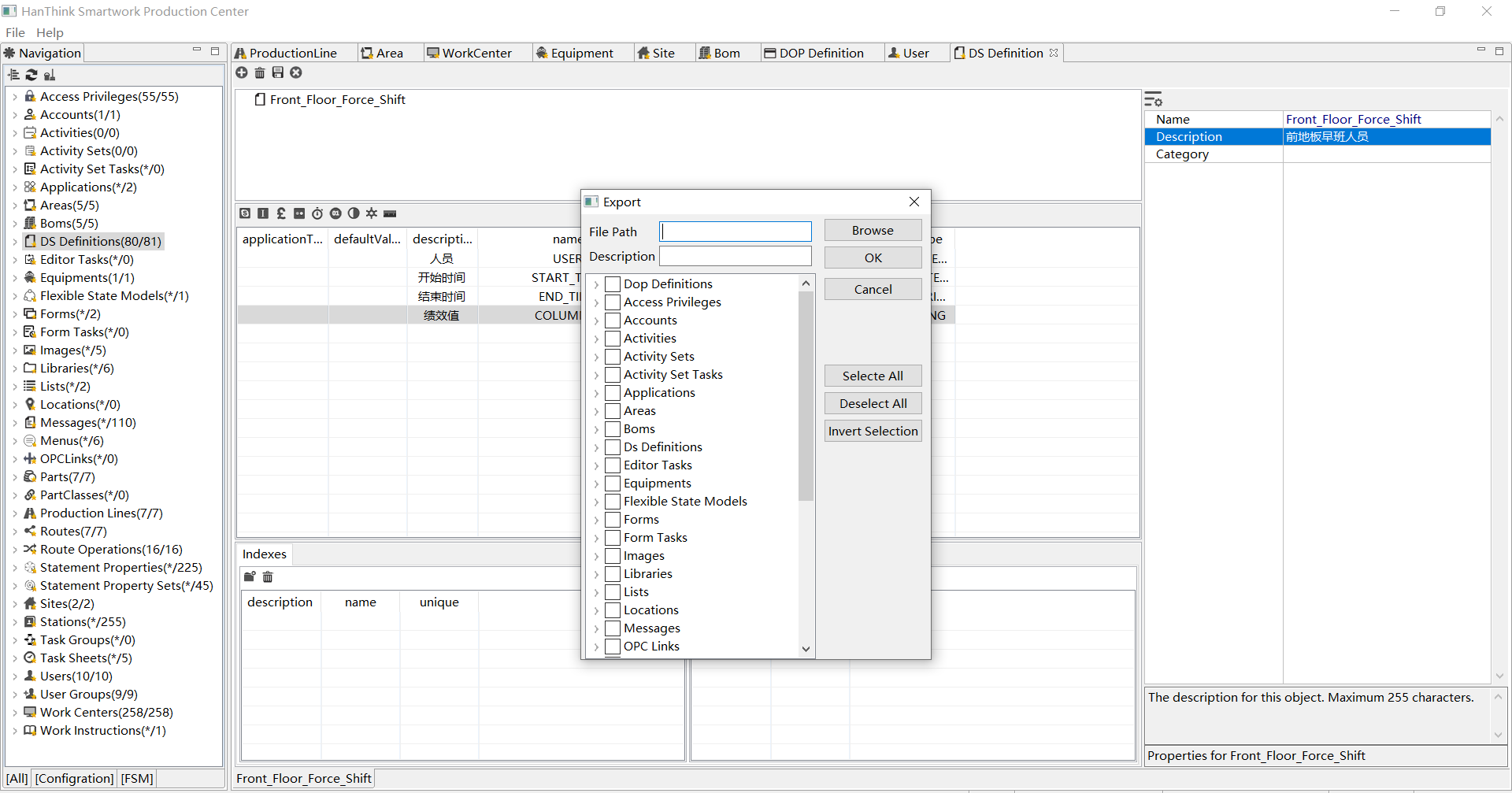
Task: Click the Export list vertical scrollbar thumb
Action: coord(806,394)
